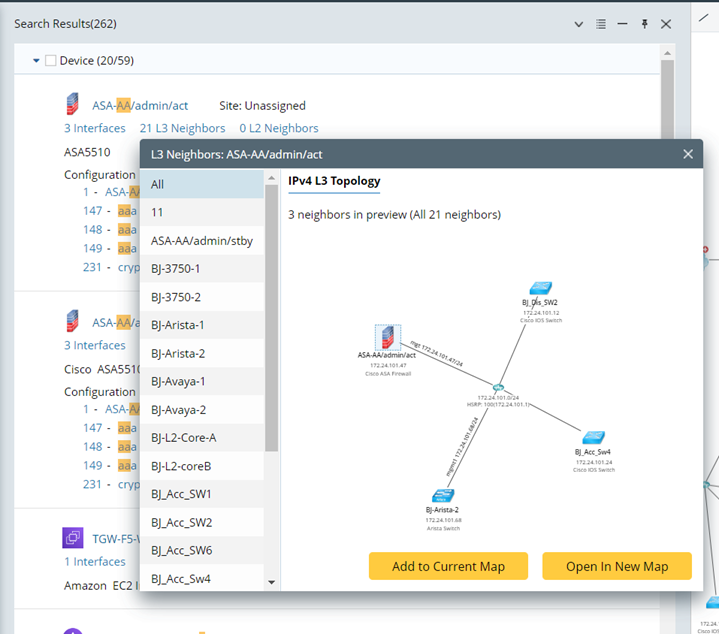Click the first ASA-AA/admin/act firewall icon
Image resolution: width=719 pixels, height=634 pixels.
click(72, 104)
